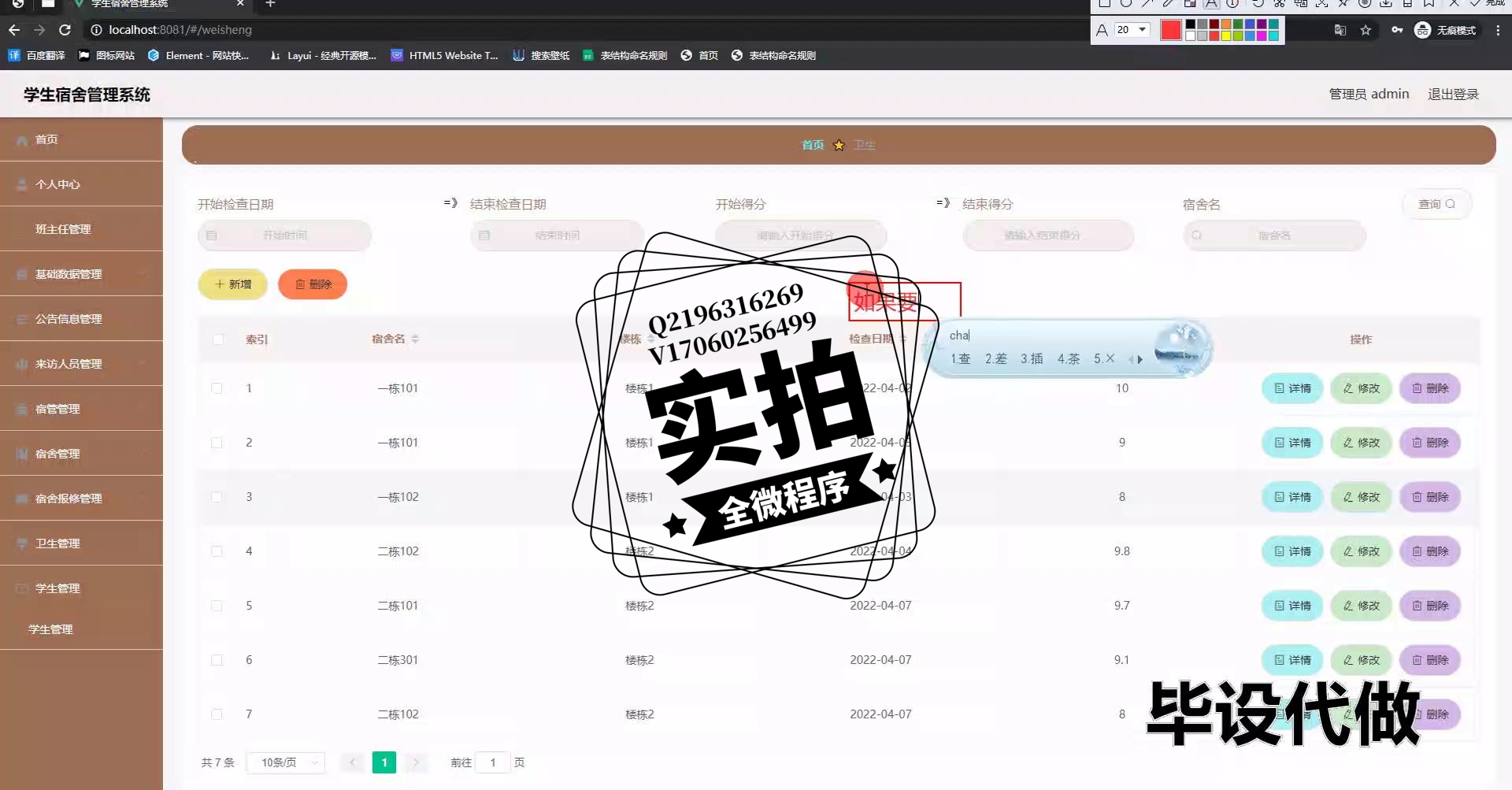Click the magnifier icon in 宿舍名 search field

[x=1196, y=236]
